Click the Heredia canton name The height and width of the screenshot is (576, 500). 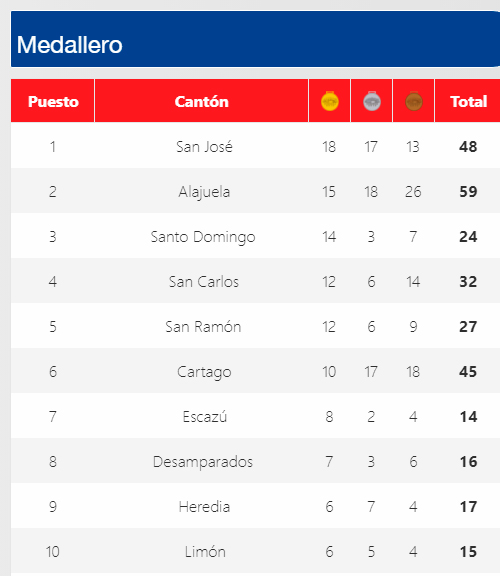[204, 507]
